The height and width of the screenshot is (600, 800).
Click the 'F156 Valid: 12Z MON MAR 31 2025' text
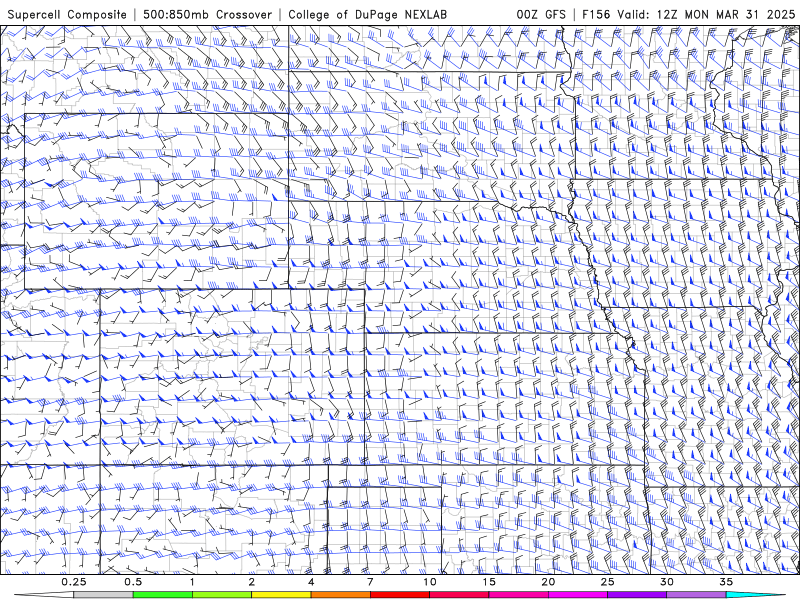pyautogui.click(x=688, y=14)
